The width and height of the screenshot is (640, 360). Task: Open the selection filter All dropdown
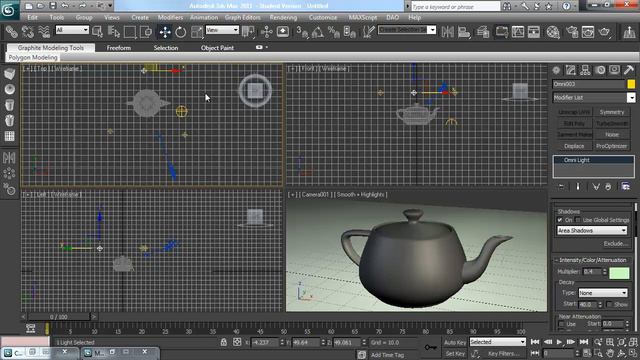click(x=72, y=30)
